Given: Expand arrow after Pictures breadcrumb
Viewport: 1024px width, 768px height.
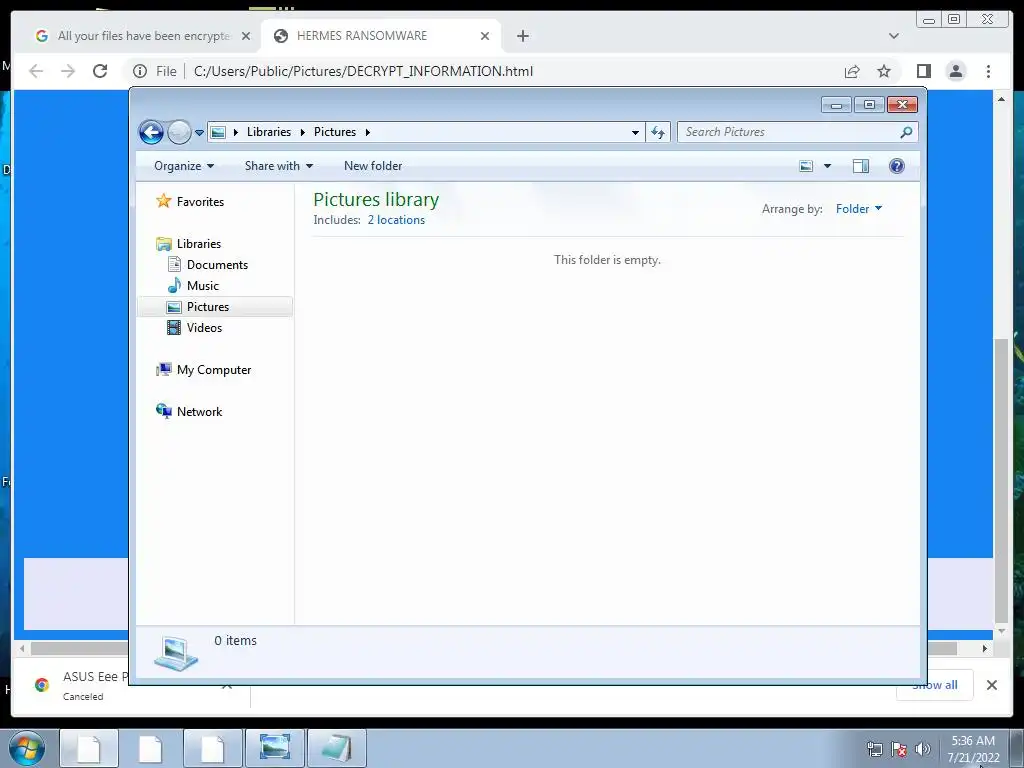Looking at the screenshot, I should tap(368, 132).
